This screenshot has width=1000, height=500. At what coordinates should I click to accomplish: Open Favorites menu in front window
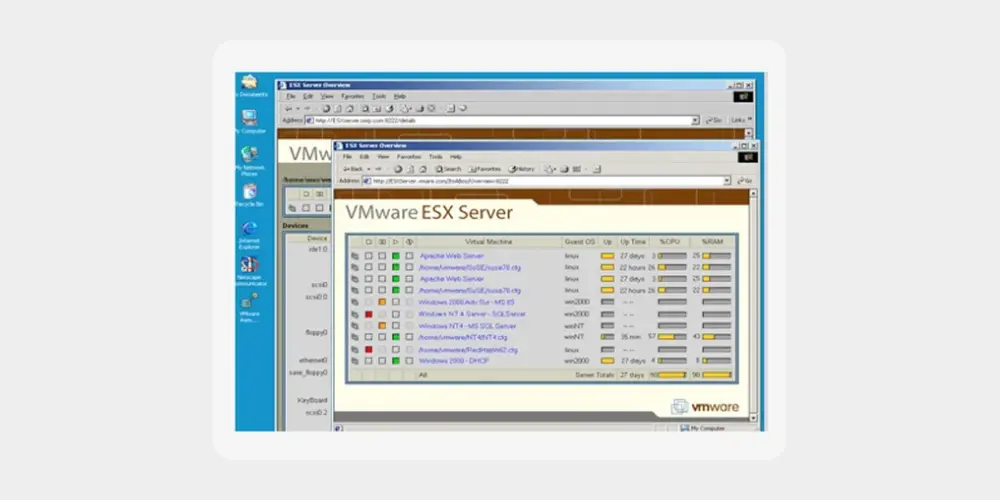coord(409,157)
